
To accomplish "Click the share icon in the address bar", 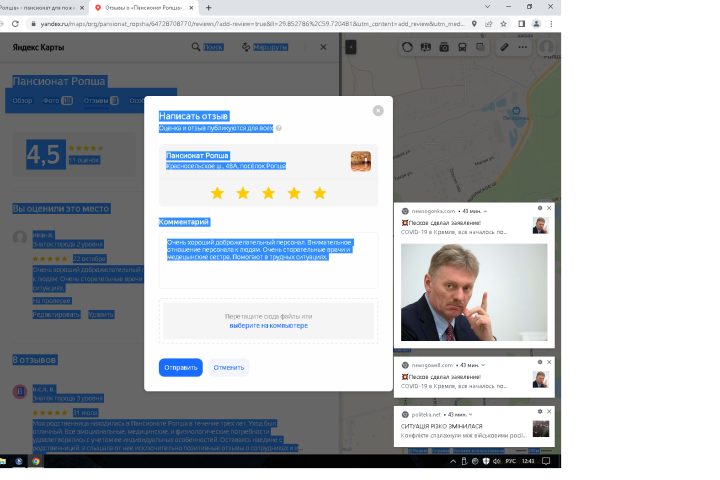I will pos(489,24).
